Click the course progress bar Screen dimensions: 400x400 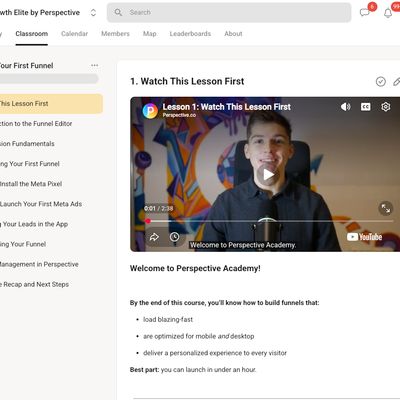point(49,79)
